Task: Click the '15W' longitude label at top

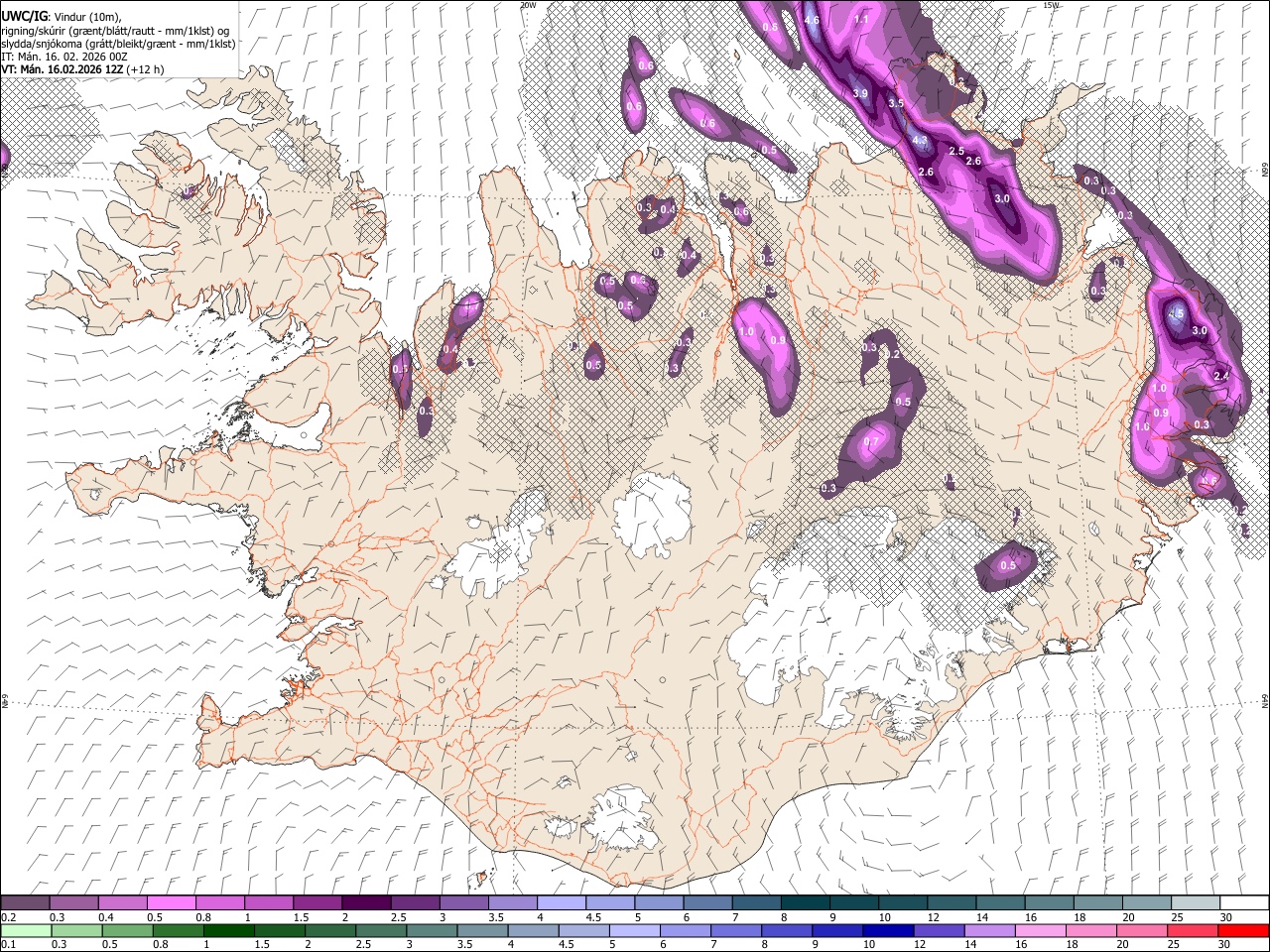Action: click(1052, 5)
